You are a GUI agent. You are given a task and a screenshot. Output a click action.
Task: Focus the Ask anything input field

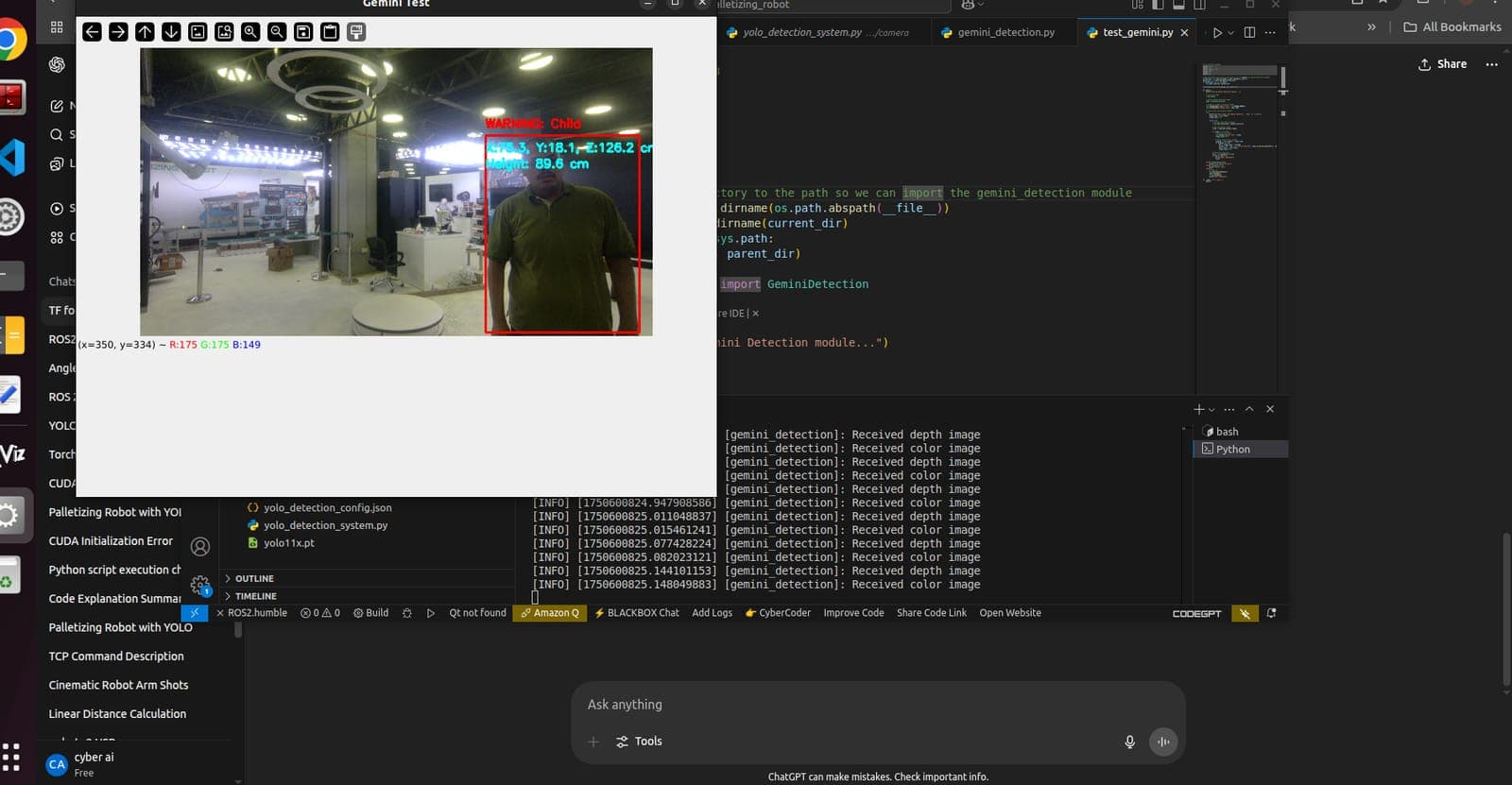[x=878, y=705]
